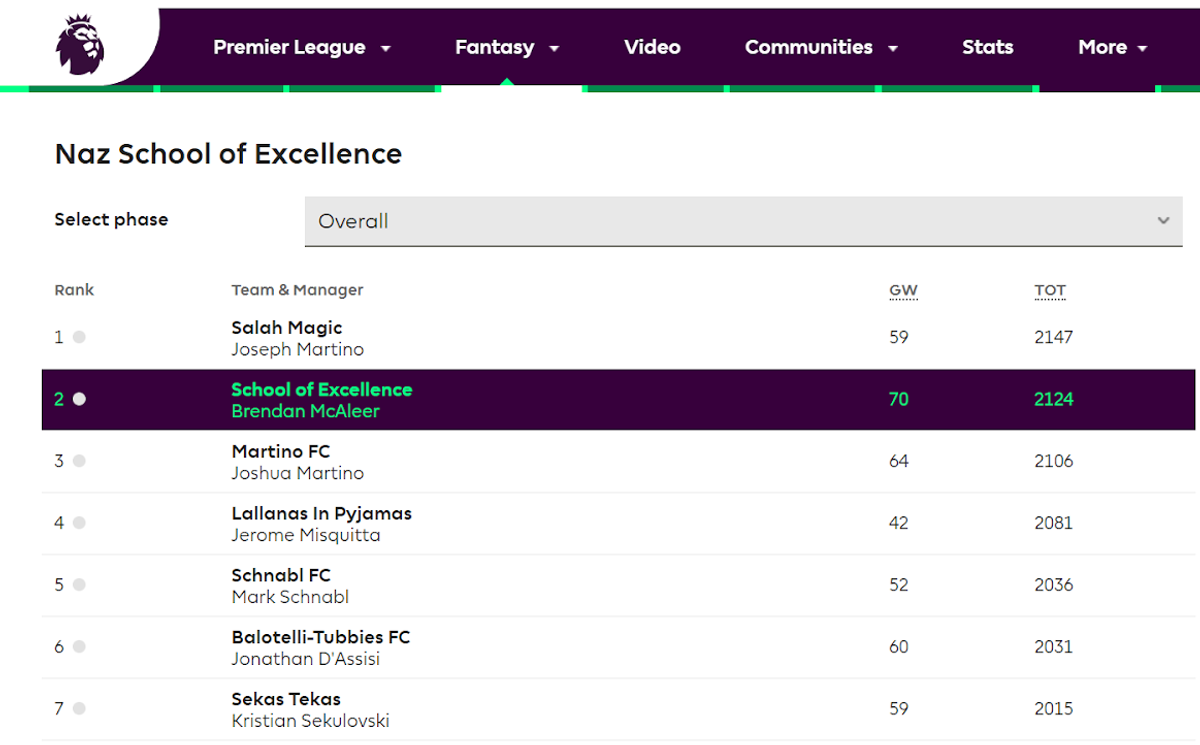Click the rank status dot for Balotelli-Tubbies FC
This screenshot has height=745, width=1200.
(x=79, y=647)
